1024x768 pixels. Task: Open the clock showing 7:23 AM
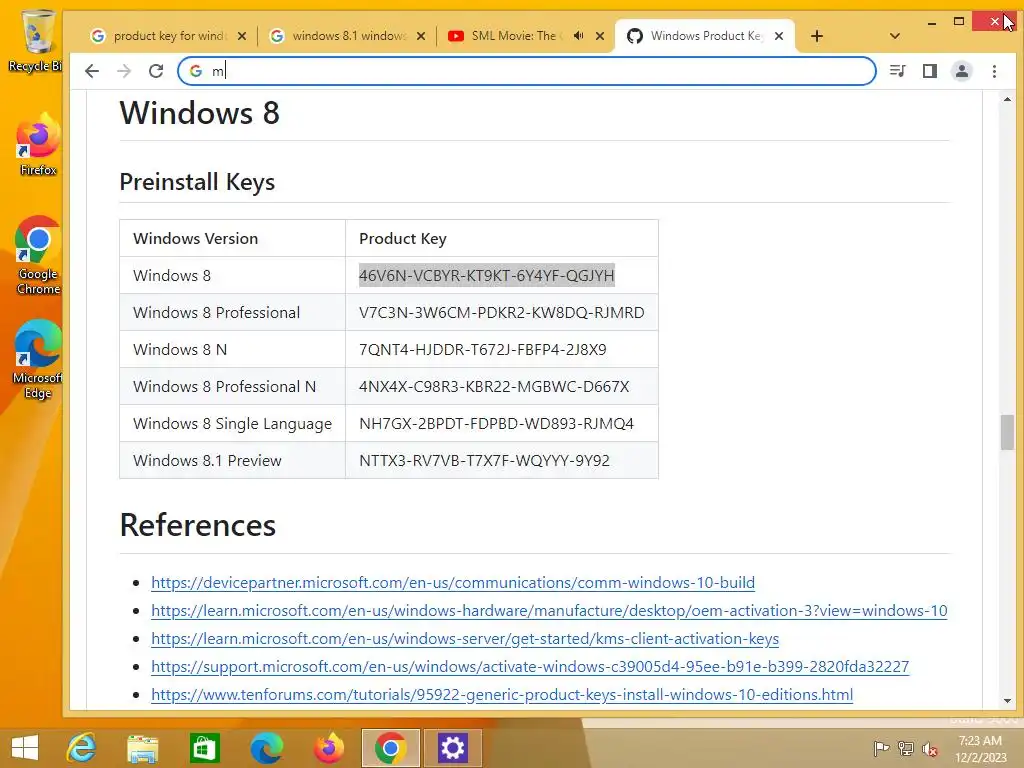pos(980,748)
